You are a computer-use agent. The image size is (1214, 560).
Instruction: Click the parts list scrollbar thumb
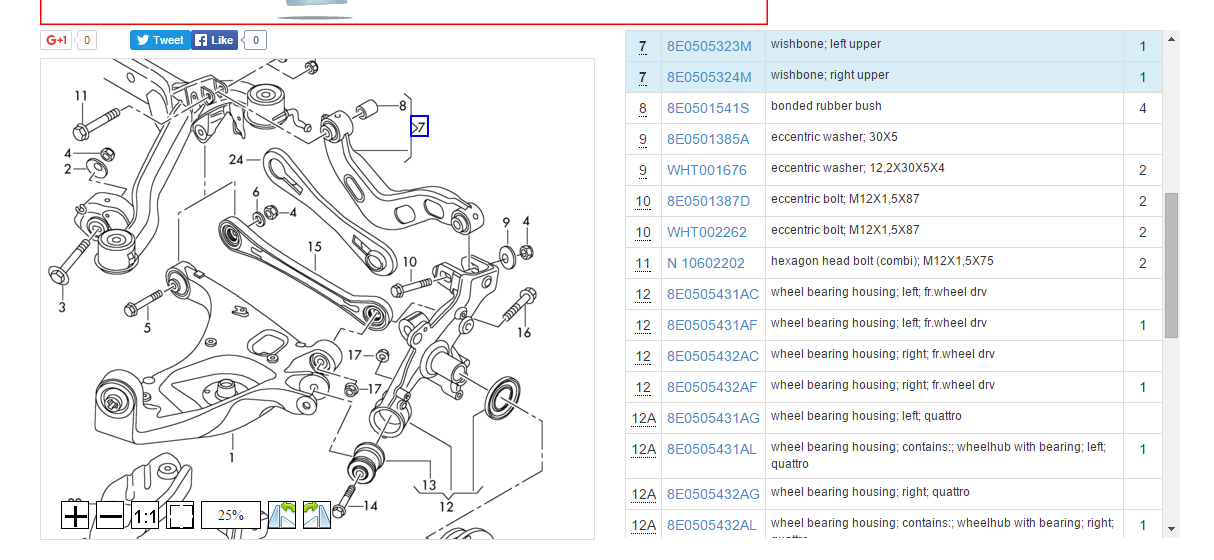[1171, 264]
